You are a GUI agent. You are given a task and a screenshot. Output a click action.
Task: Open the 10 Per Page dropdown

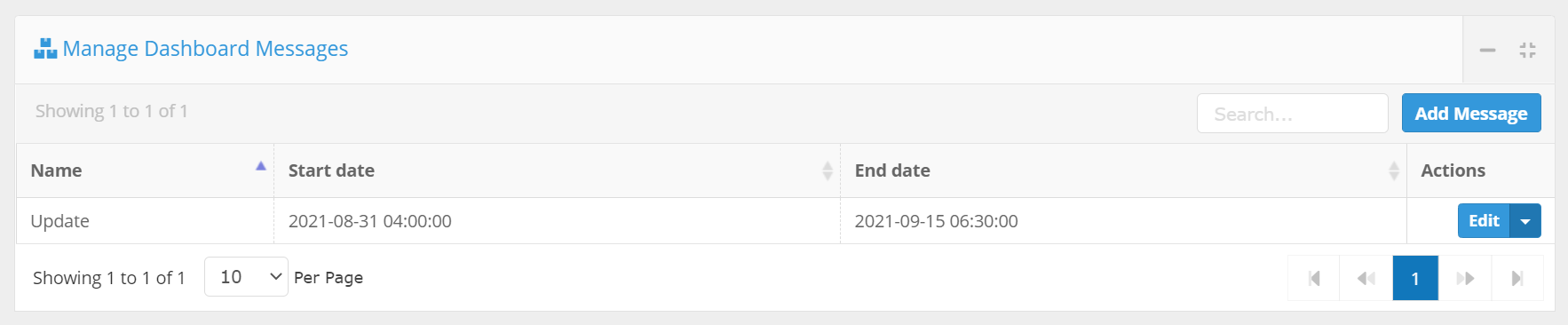coord(246,277)
